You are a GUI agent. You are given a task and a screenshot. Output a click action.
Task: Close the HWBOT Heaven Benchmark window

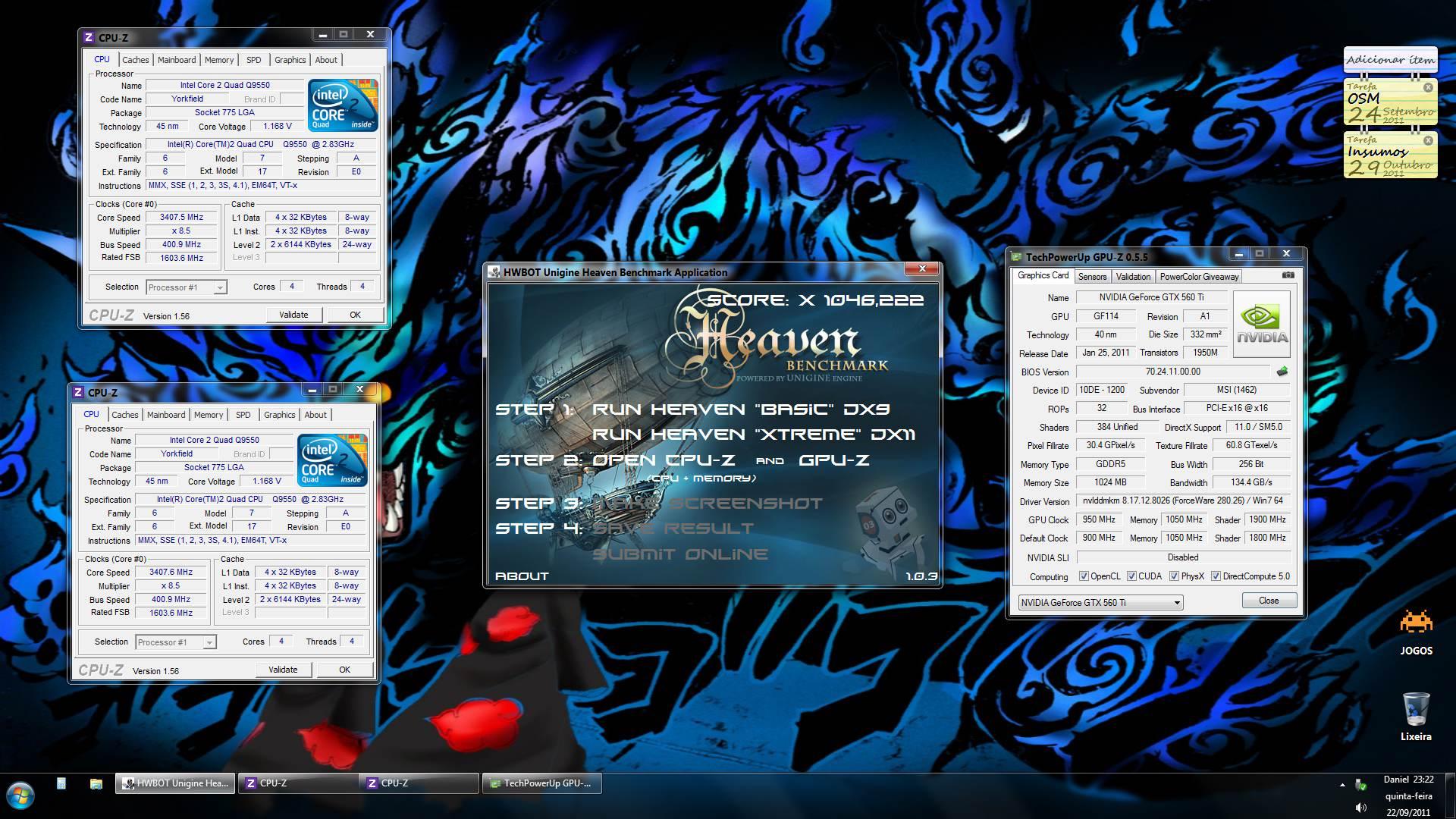coord(922,268)
